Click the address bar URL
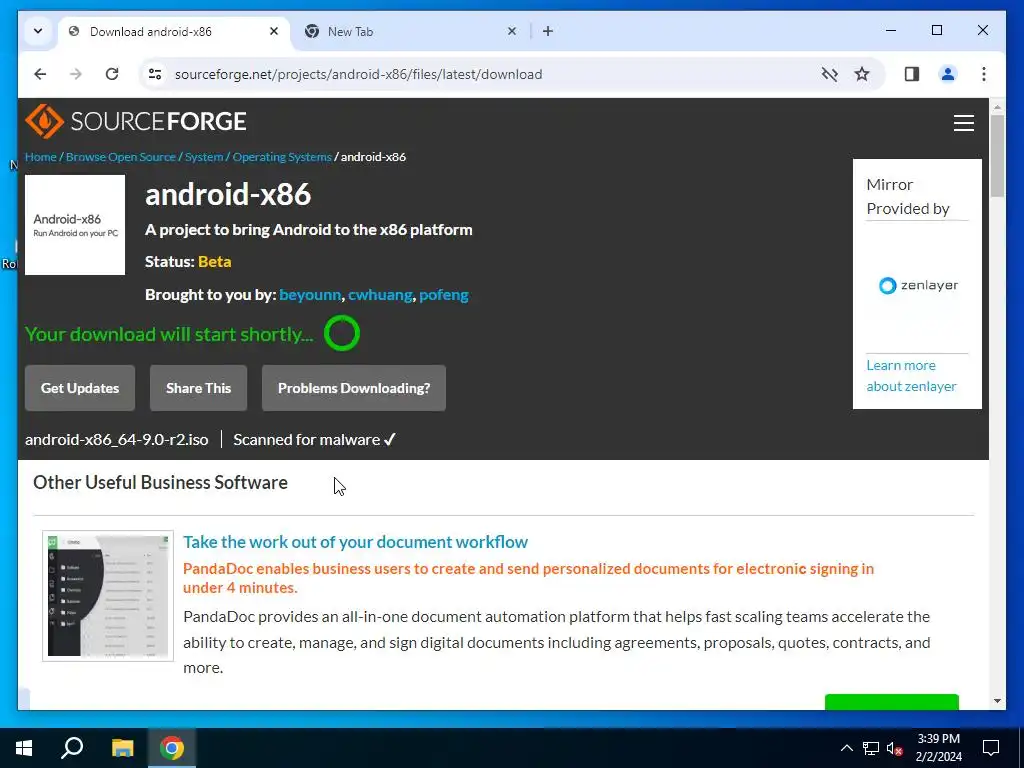The width and height of the screenshot is (1024, 768). [359, 74]
